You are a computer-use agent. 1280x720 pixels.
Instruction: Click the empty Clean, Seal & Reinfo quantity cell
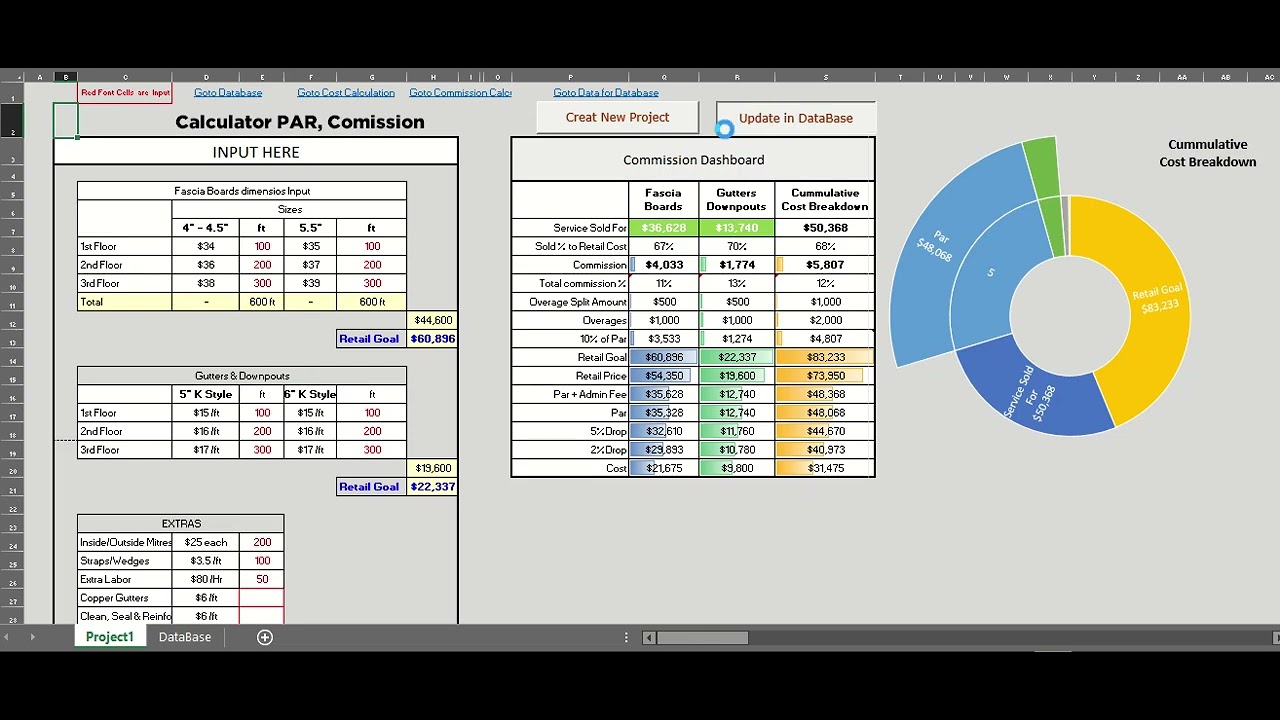[x=262, y=616]
